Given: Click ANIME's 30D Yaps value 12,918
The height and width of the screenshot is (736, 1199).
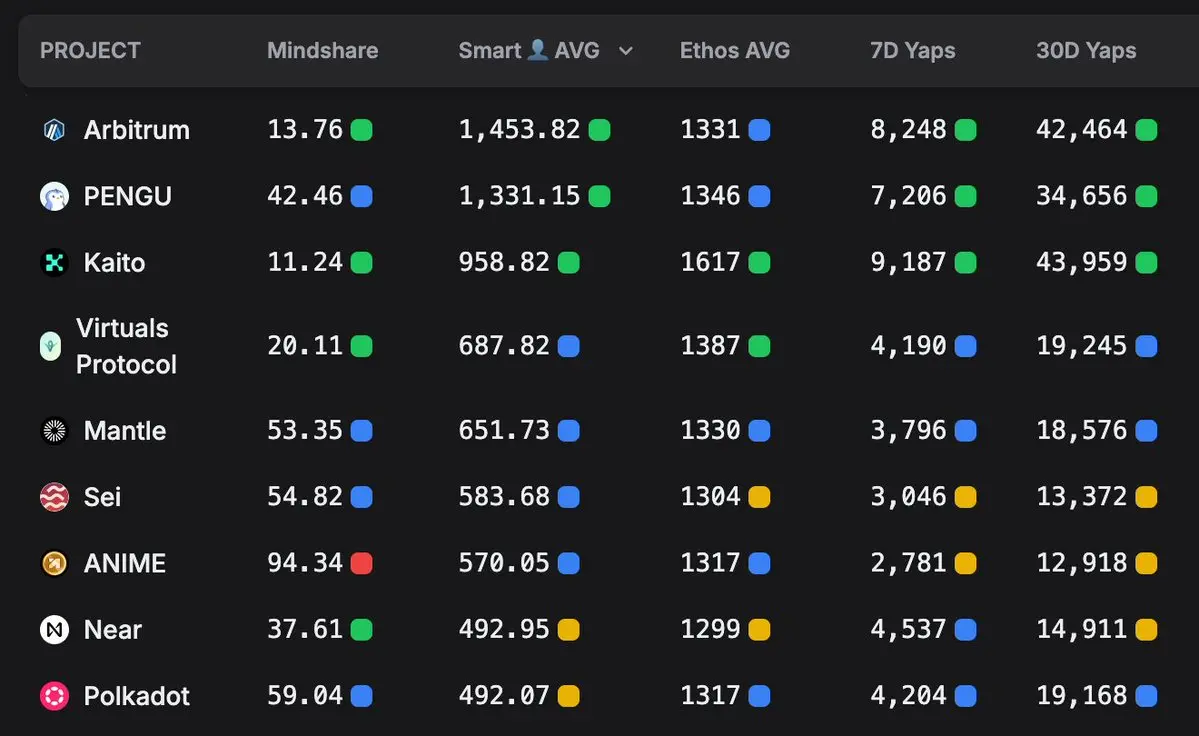Looking at the screenshot, I should pos(1081,564).
